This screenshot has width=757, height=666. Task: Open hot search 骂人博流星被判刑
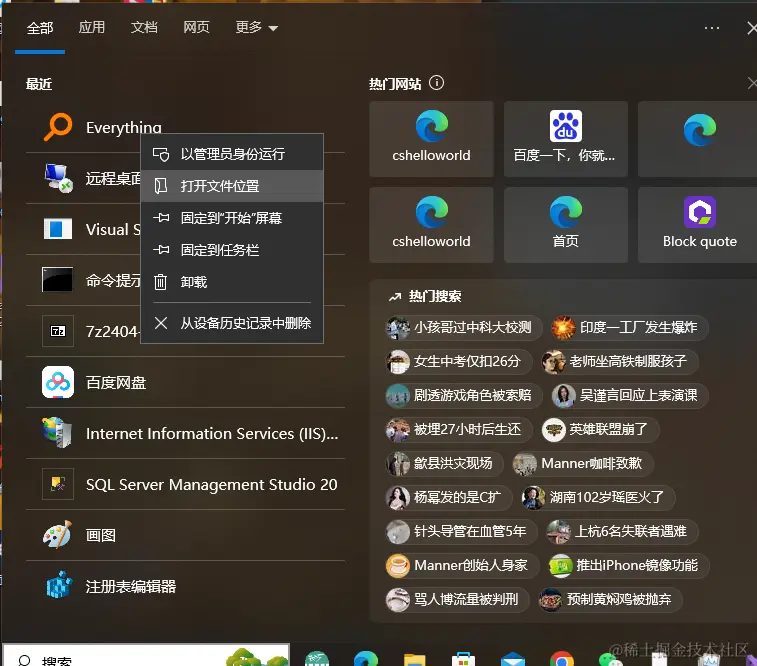click(x=457, y=599)
